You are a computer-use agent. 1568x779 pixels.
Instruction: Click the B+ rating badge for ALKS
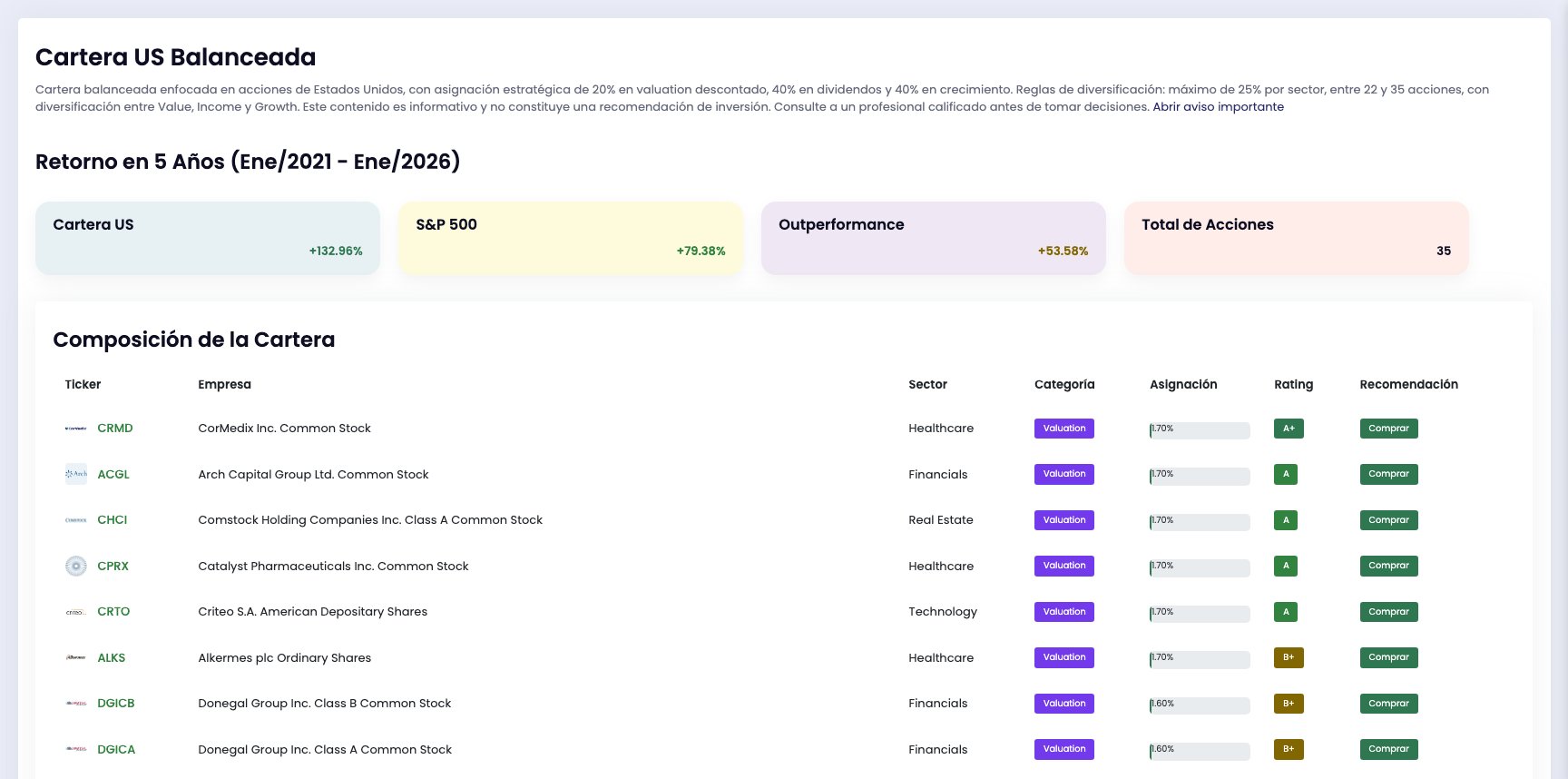pos(1289,657)
